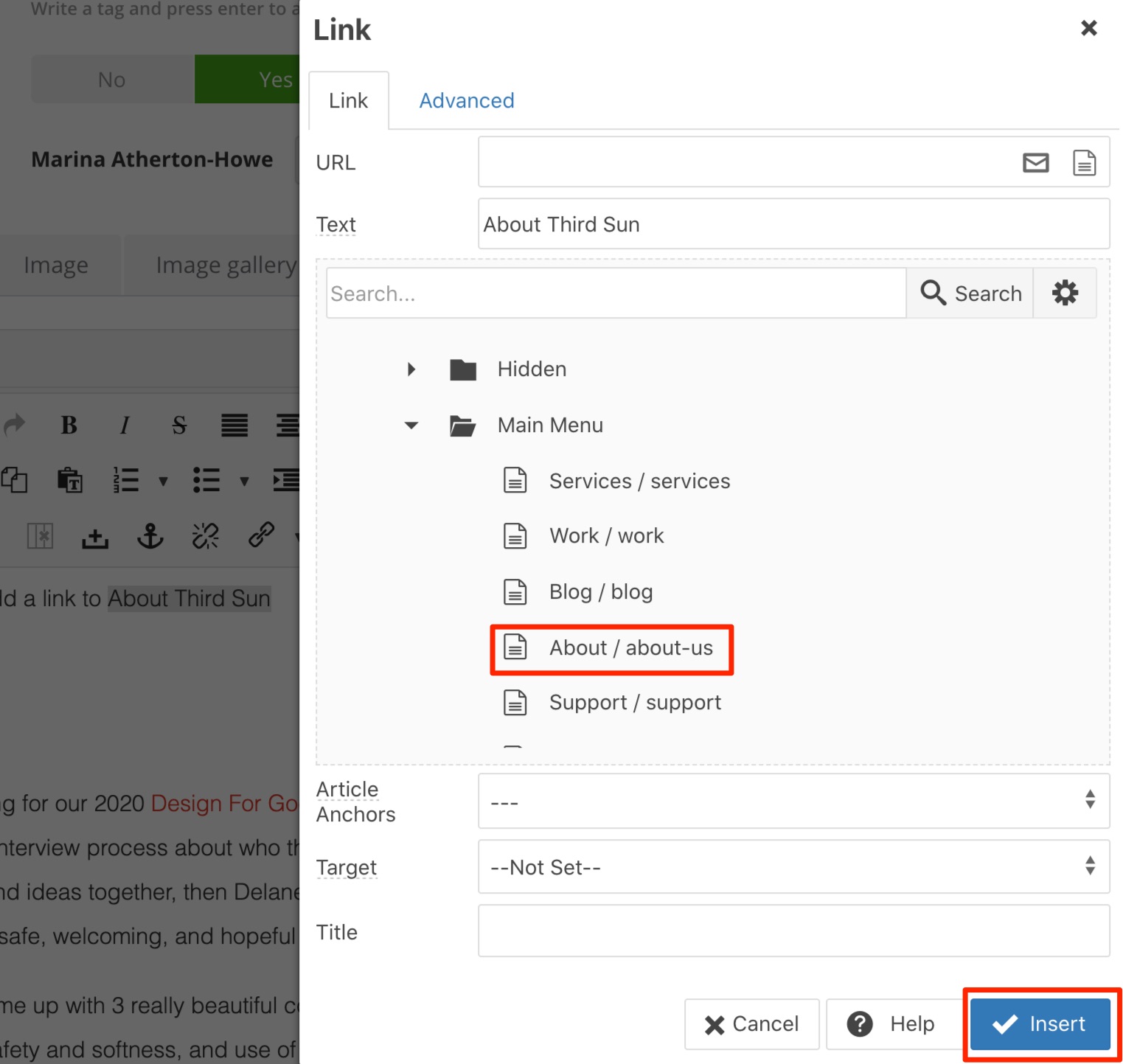Click the file browser icon in URL field
The width and height of the screenshot is (1123, 1064).
click(x=1083, y=162)
